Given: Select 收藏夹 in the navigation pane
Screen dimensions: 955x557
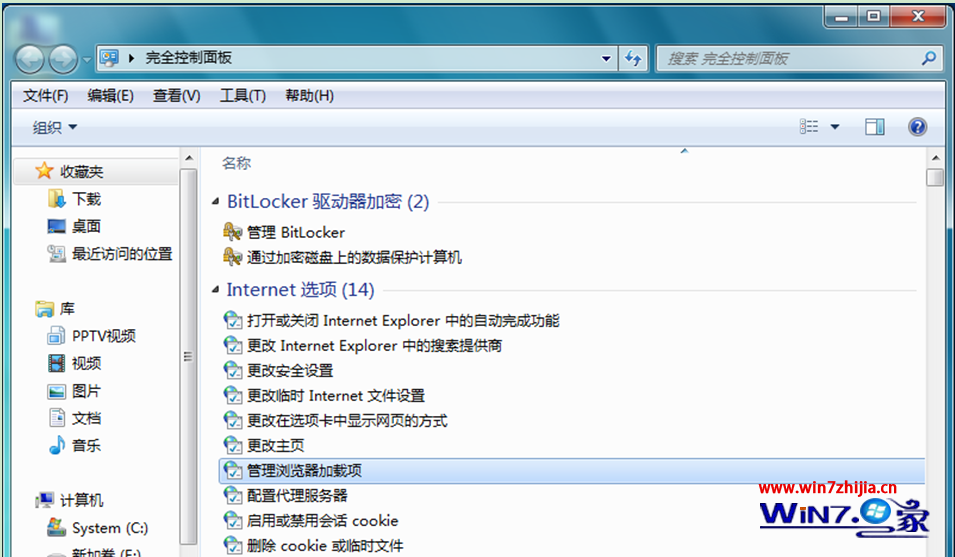Looking at the screenshot, I should point(82,172).
